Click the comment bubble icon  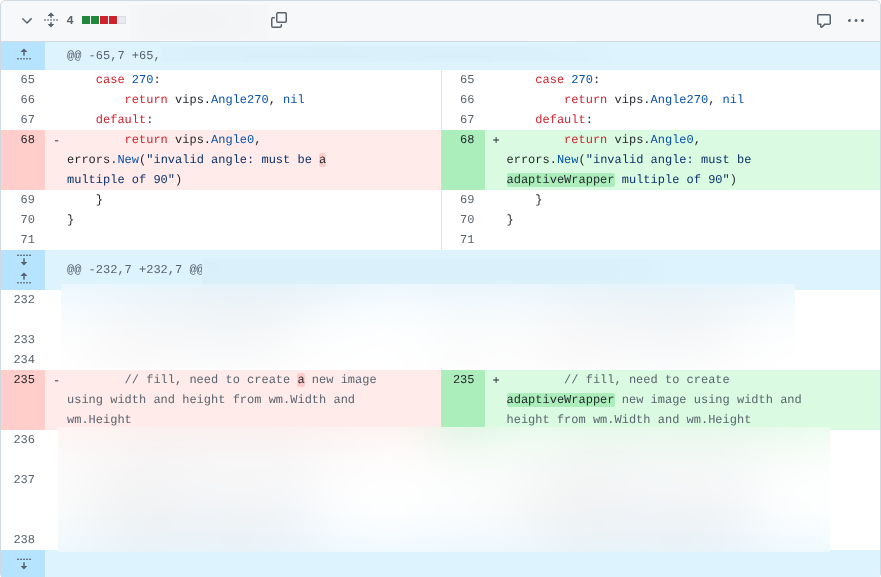tap(823, 20)
